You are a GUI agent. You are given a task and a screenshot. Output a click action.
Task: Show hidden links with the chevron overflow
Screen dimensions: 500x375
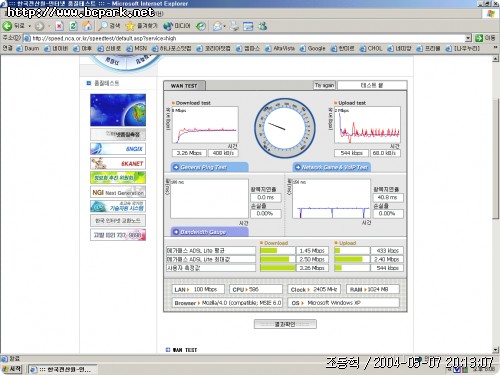(495, 48)
